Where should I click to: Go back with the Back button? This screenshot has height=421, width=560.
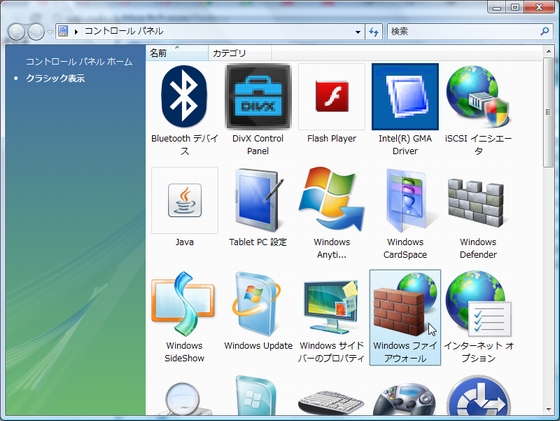click(x=16, y=32)
